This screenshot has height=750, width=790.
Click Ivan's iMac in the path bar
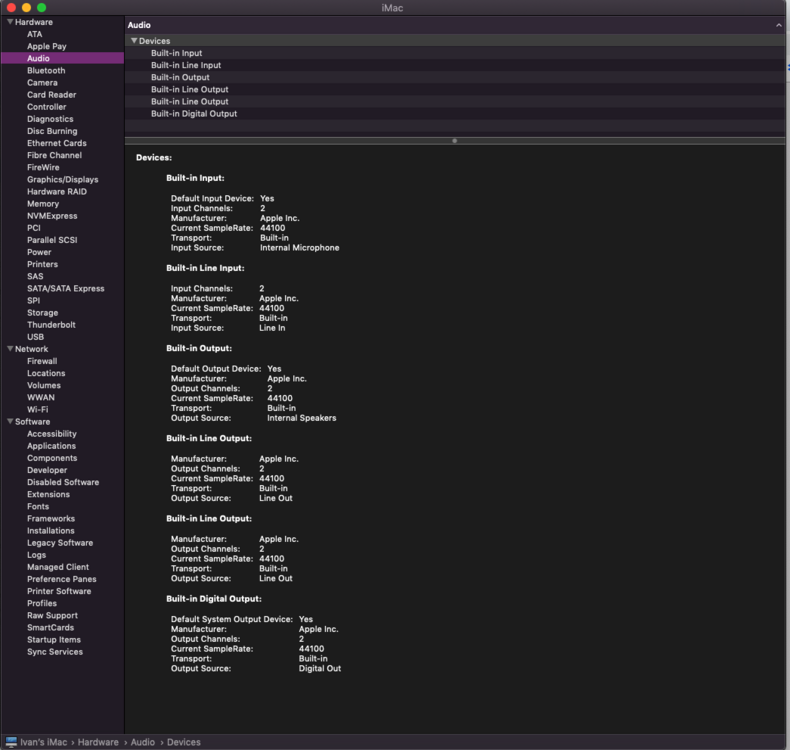43,742
